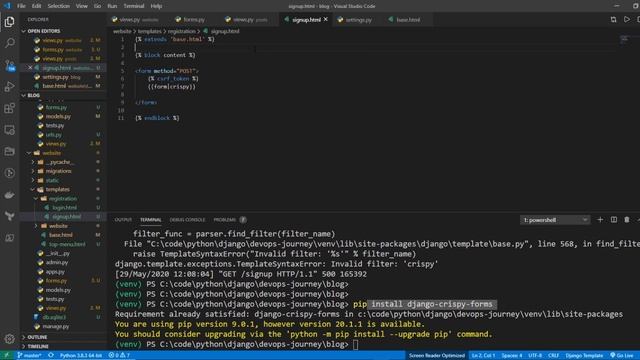Kill the terminal with trash icon
This screenshot has height=360, width=640.
(x=627, y=220)
